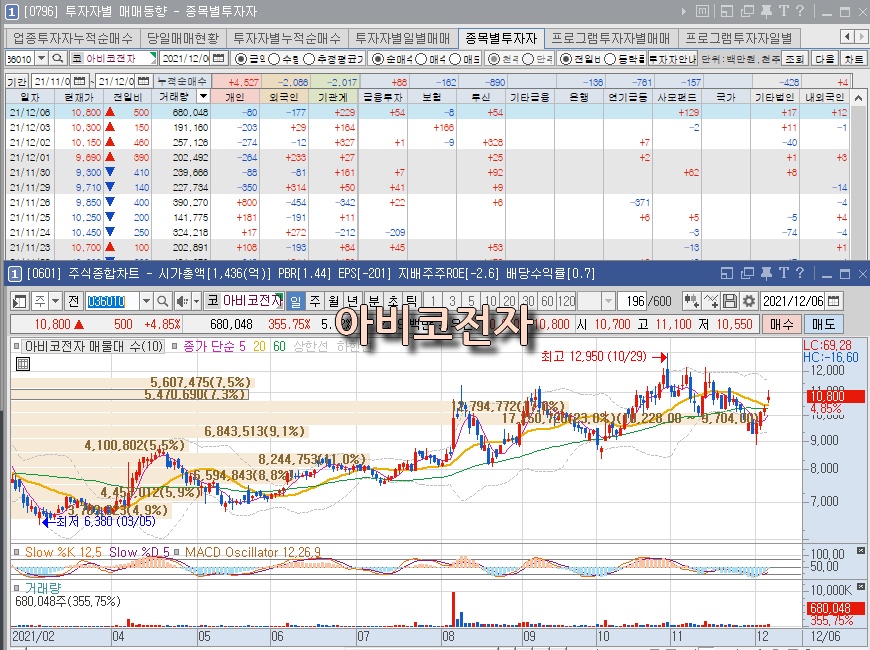
Task: Open chart stock code 036010 dropdown
Action: pos(146,301)
